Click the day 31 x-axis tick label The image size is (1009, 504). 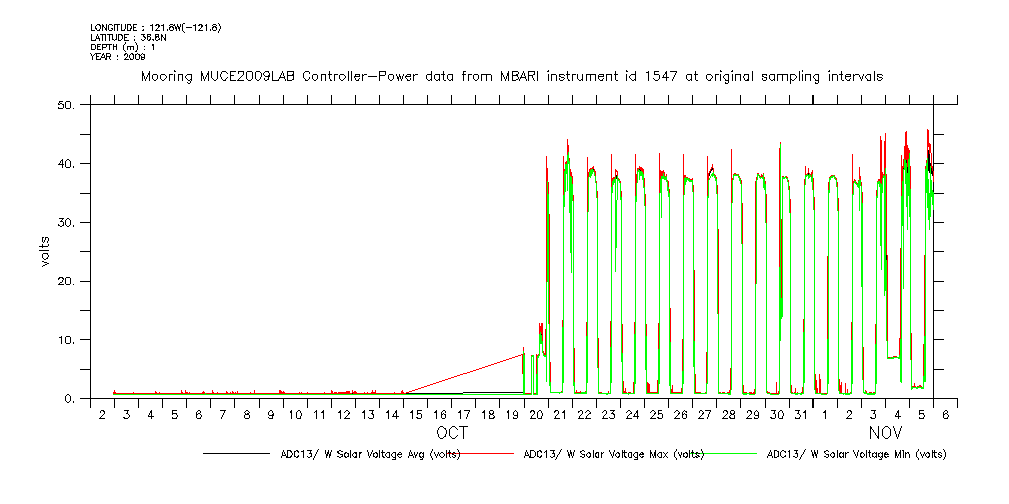coord(801,414)
